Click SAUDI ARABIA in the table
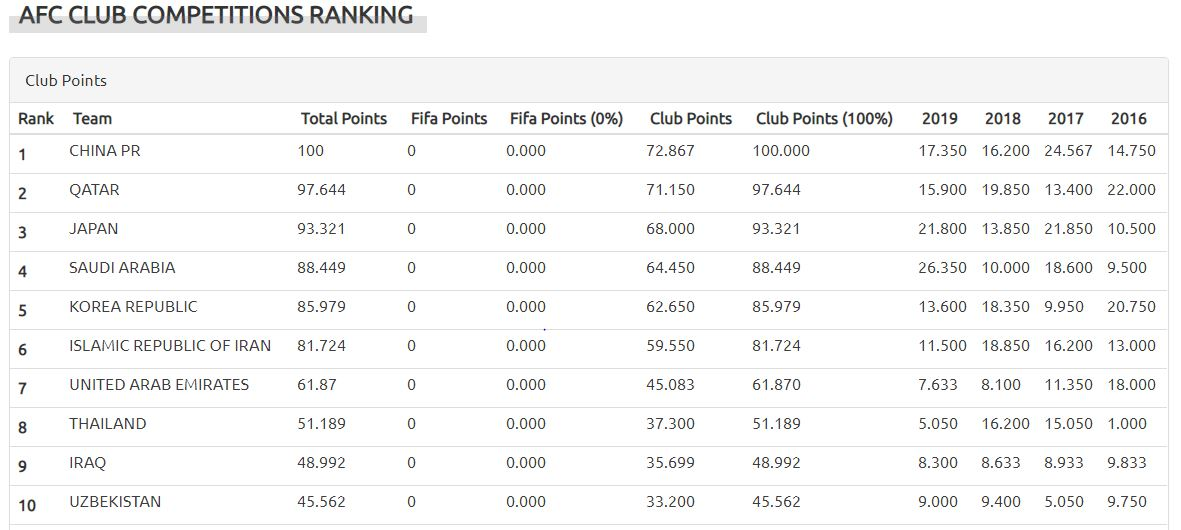 click(x=122, y=268)
